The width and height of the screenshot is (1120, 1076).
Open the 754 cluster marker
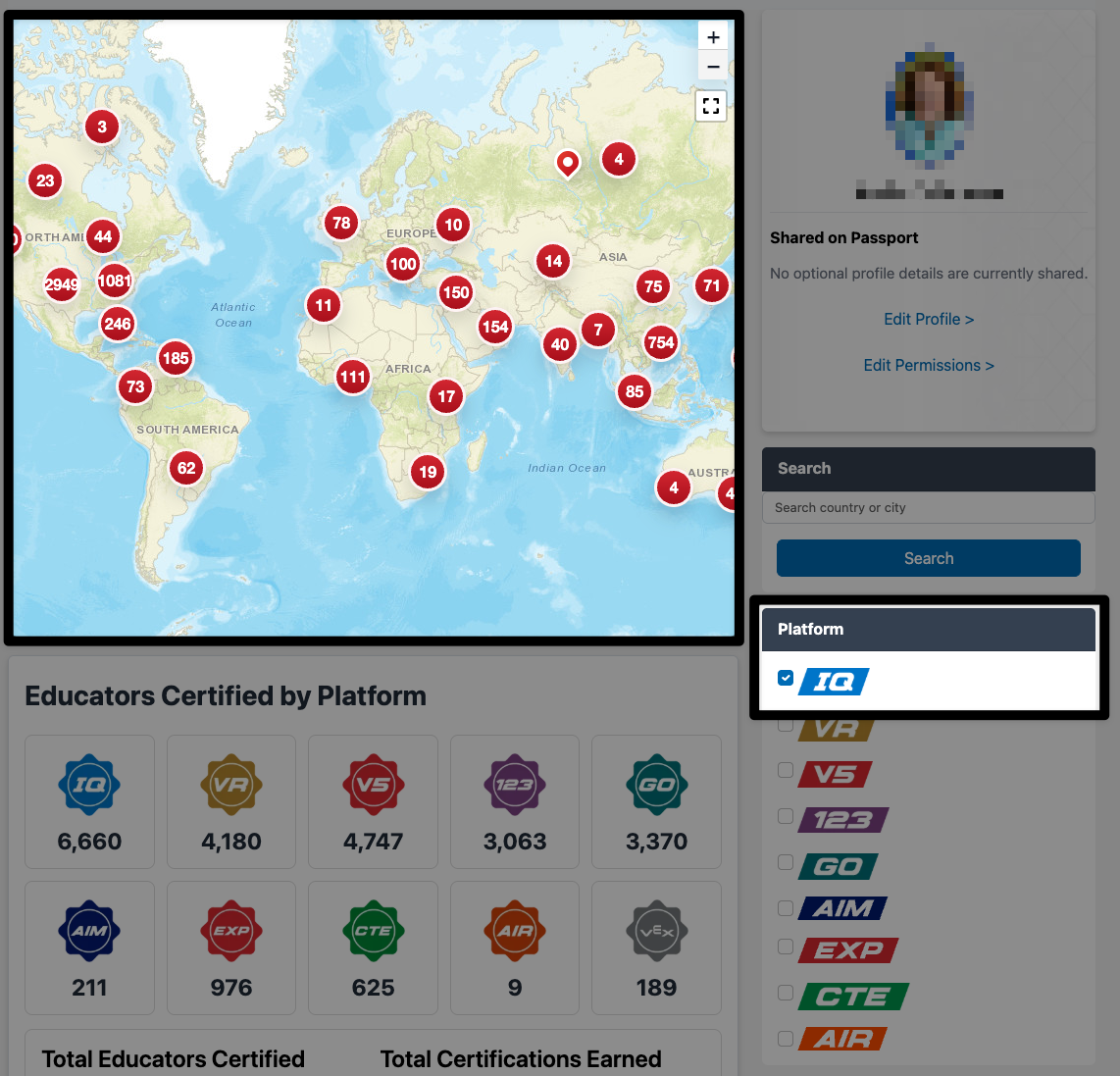pyautogui.click(x=661, y=342)
